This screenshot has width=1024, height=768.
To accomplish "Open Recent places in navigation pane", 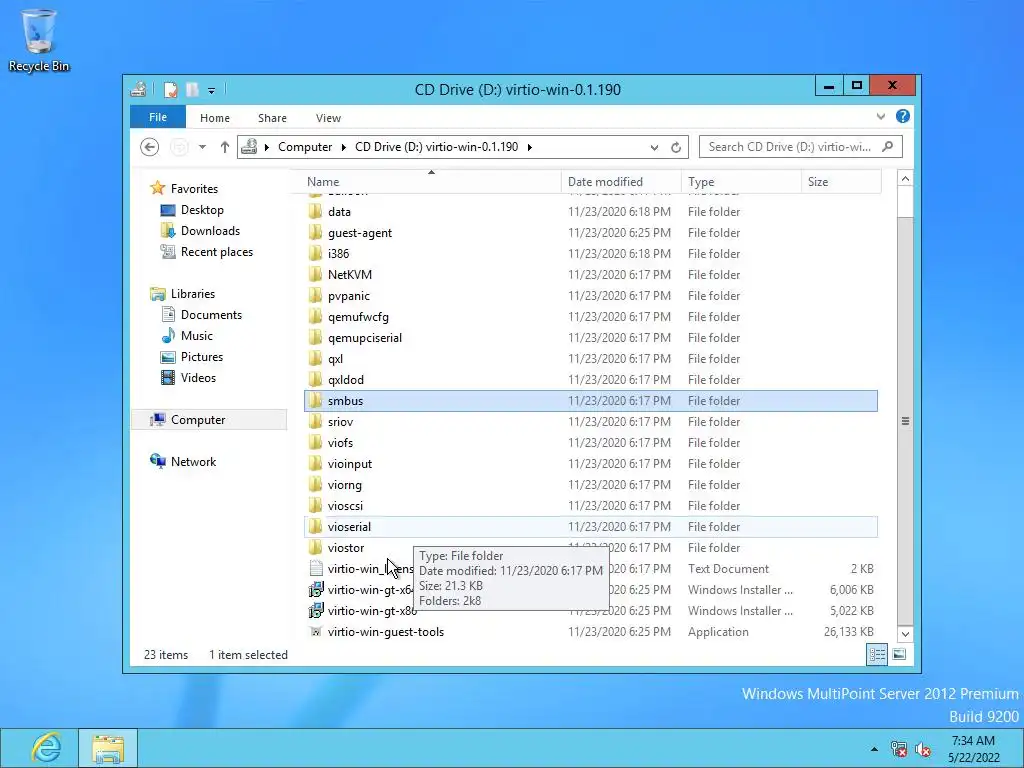I will pos(216,251).
